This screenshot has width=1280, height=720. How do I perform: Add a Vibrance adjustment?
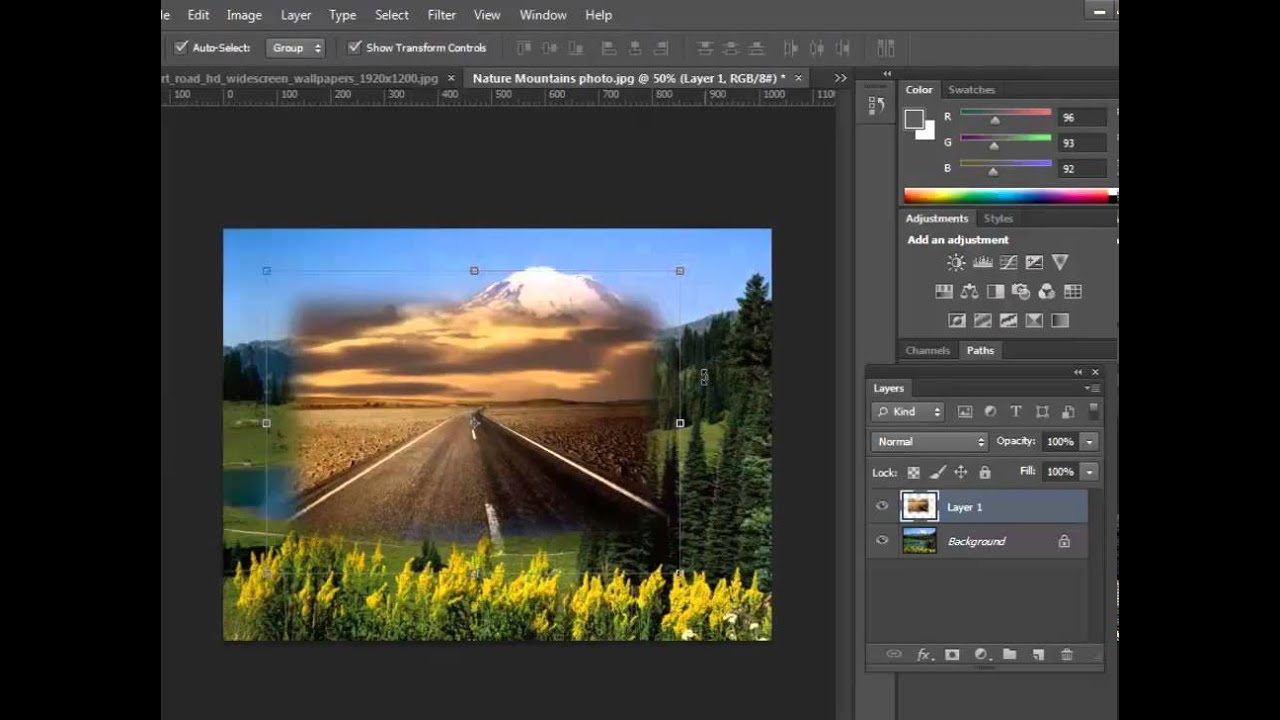tap(1060, 262)
